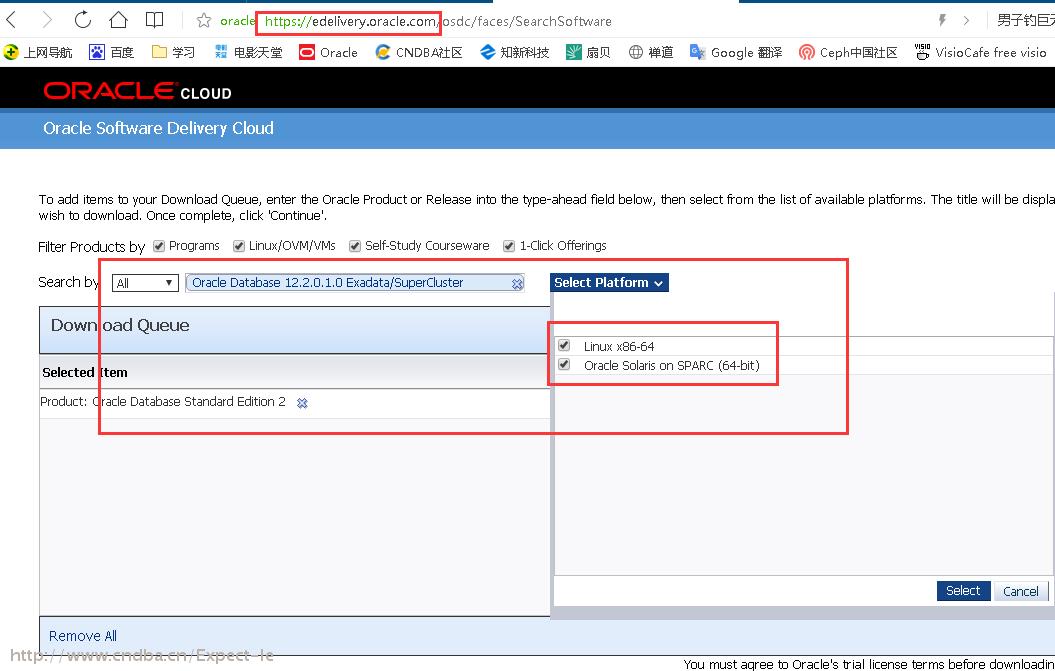This screenshot has width=1055, height=671.
Task: Open the VisioCafe free visio bookmark
Action: click(x=980, y=52)
